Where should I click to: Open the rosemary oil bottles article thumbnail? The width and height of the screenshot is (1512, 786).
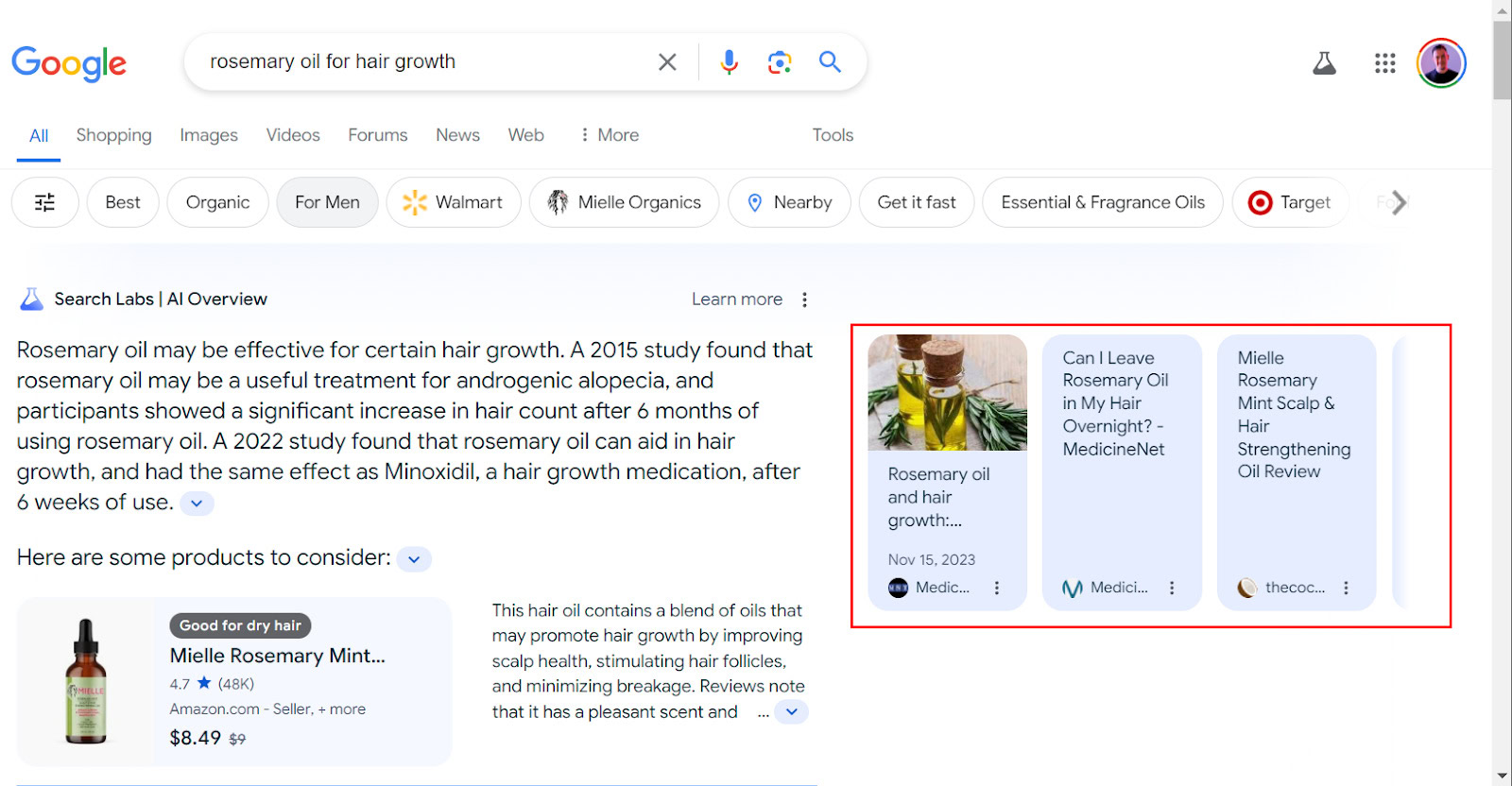947,392
